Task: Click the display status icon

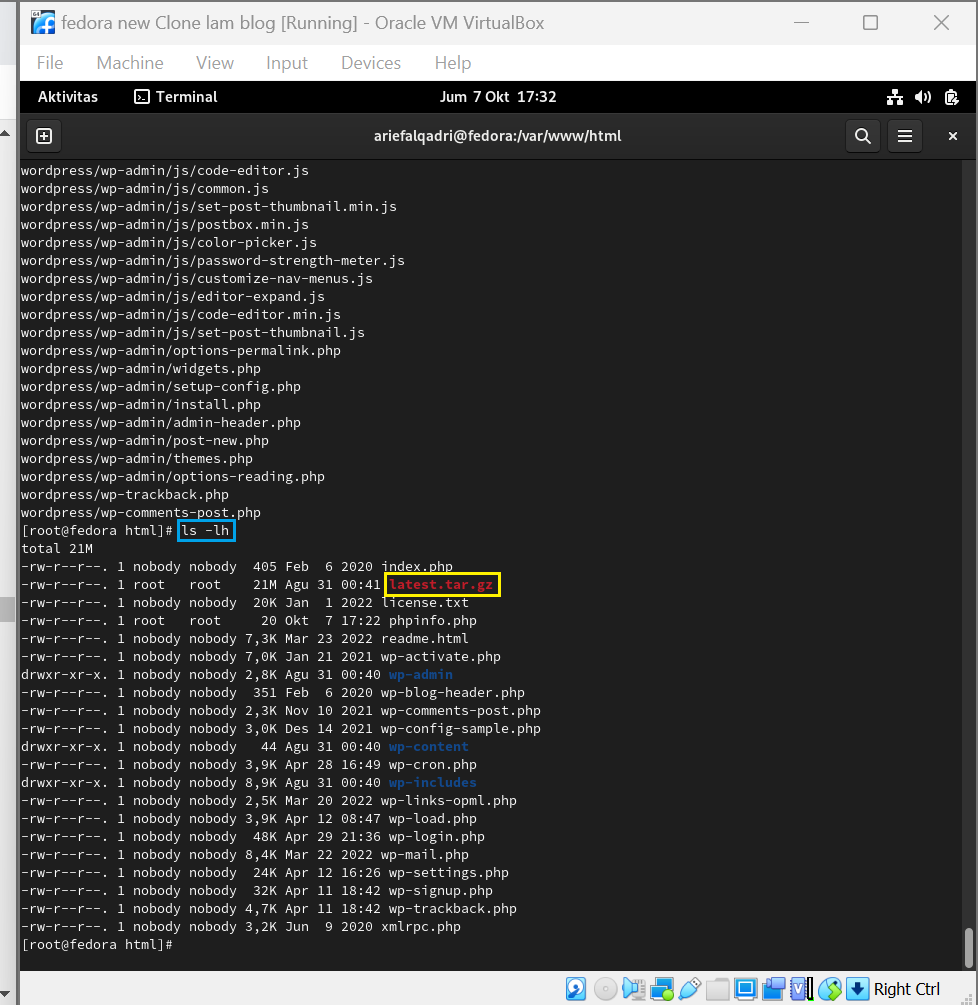Action: pos(745,988)
